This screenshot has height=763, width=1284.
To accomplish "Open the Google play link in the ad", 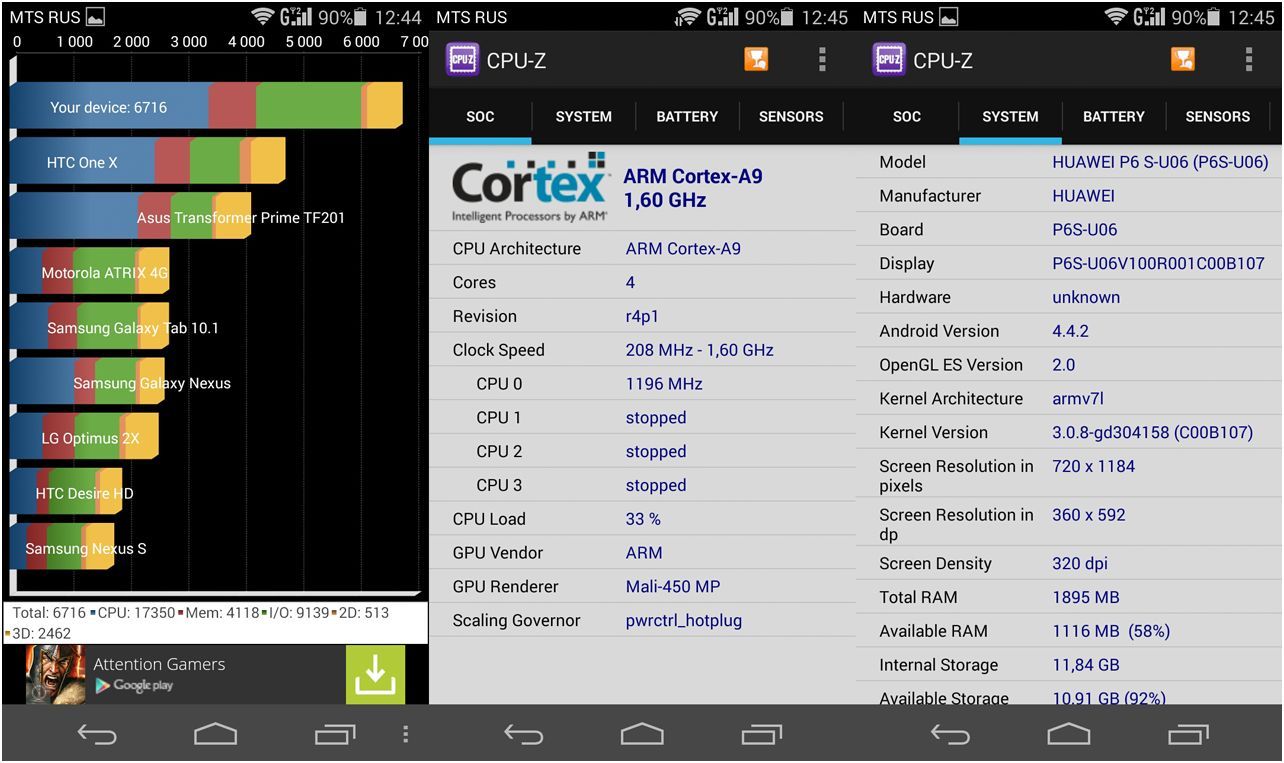I will [134, 686].
